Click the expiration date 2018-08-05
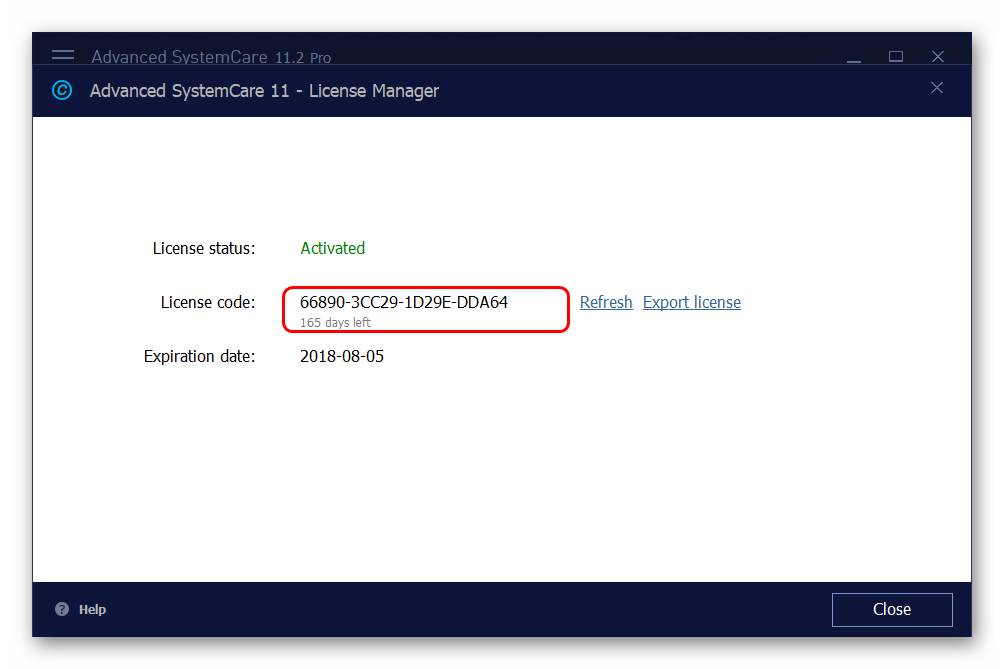1004x669 pixels. 342,357
